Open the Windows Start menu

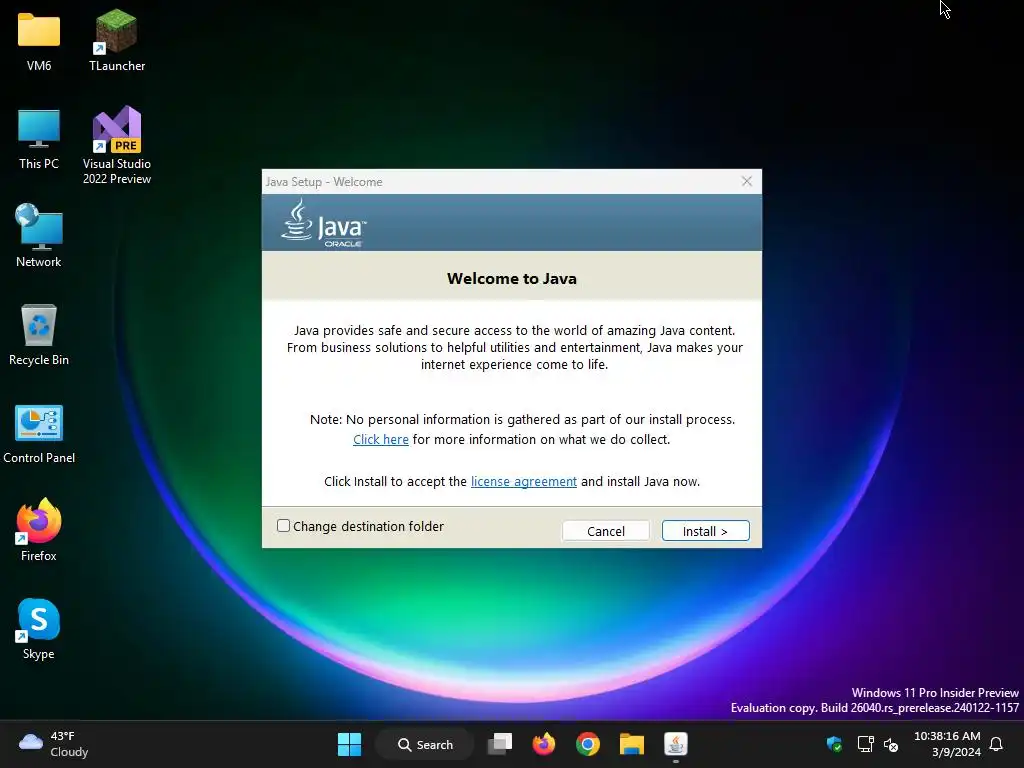tap(349, 744)
